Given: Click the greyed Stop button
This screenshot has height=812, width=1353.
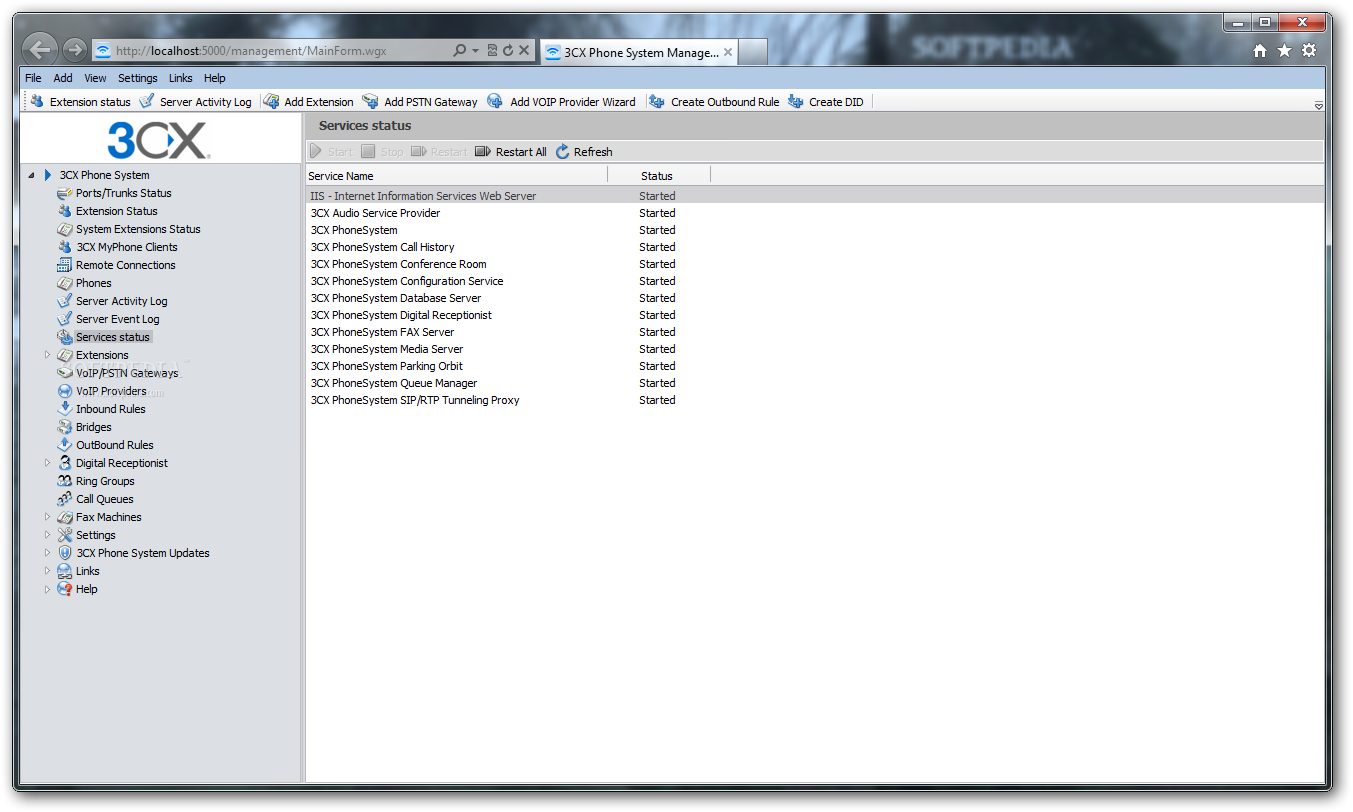Looking at the screenshot, I should (x=383, y=152).
